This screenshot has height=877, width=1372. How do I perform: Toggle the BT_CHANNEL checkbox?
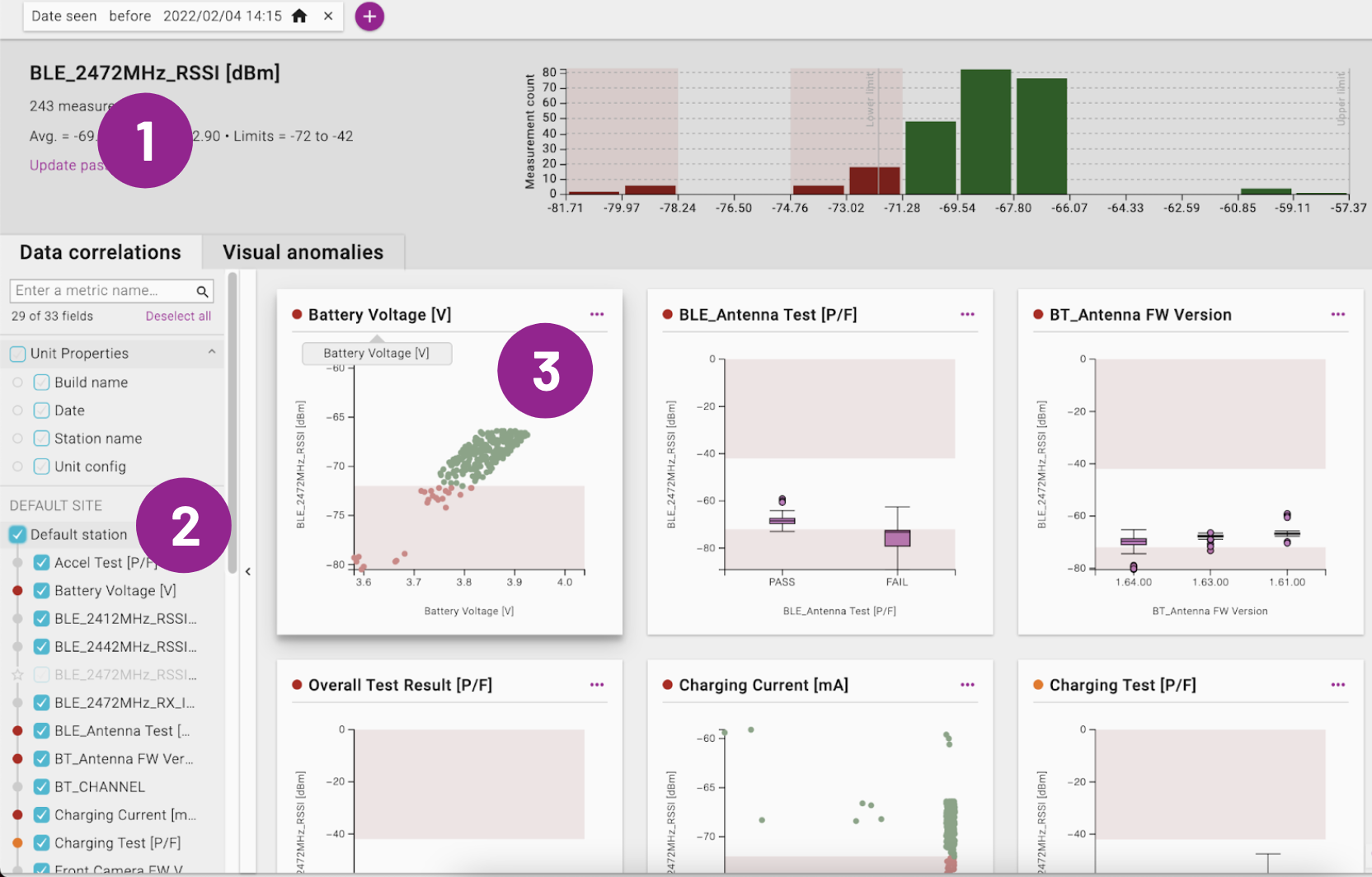pos(42,787)
